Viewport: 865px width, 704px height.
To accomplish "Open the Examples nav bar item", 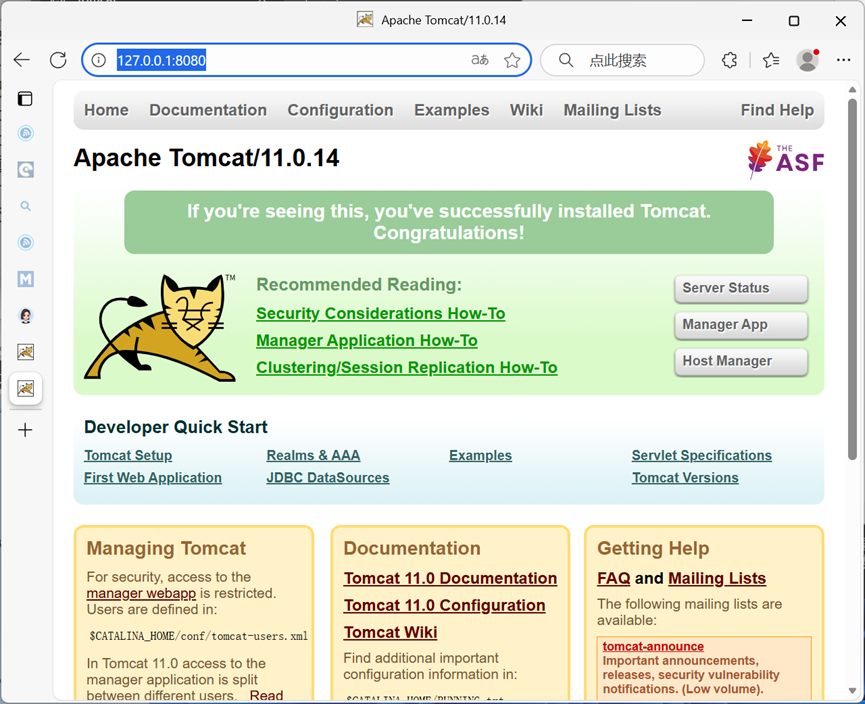I will coord(451,110).
